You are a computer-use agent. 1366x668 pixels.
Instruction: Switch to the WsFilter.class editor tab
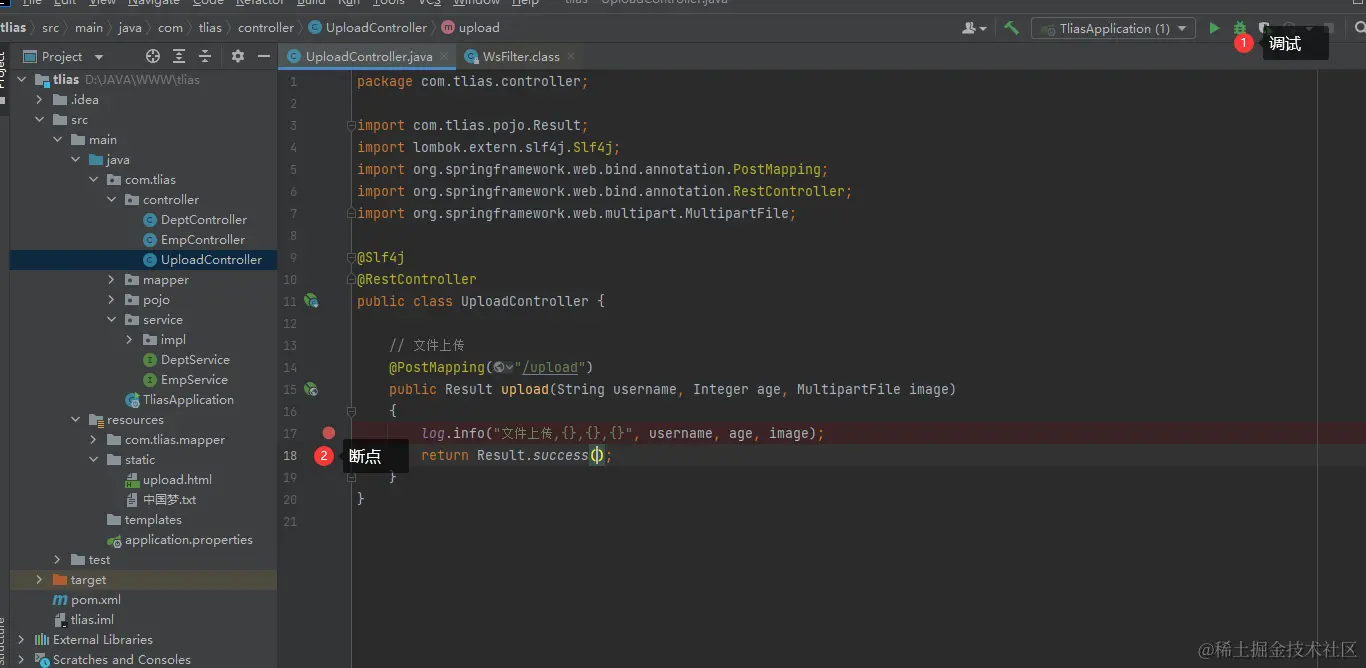coord(521,57)
